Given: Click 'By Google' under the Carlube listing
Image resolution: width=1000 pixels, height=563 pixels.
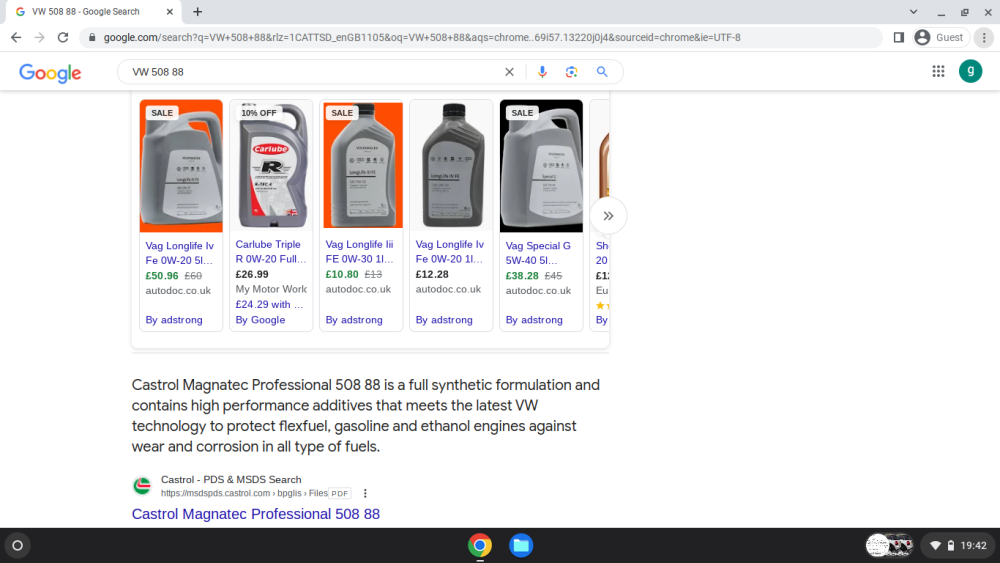Looking at the screenshot, I should pos(260,320).
